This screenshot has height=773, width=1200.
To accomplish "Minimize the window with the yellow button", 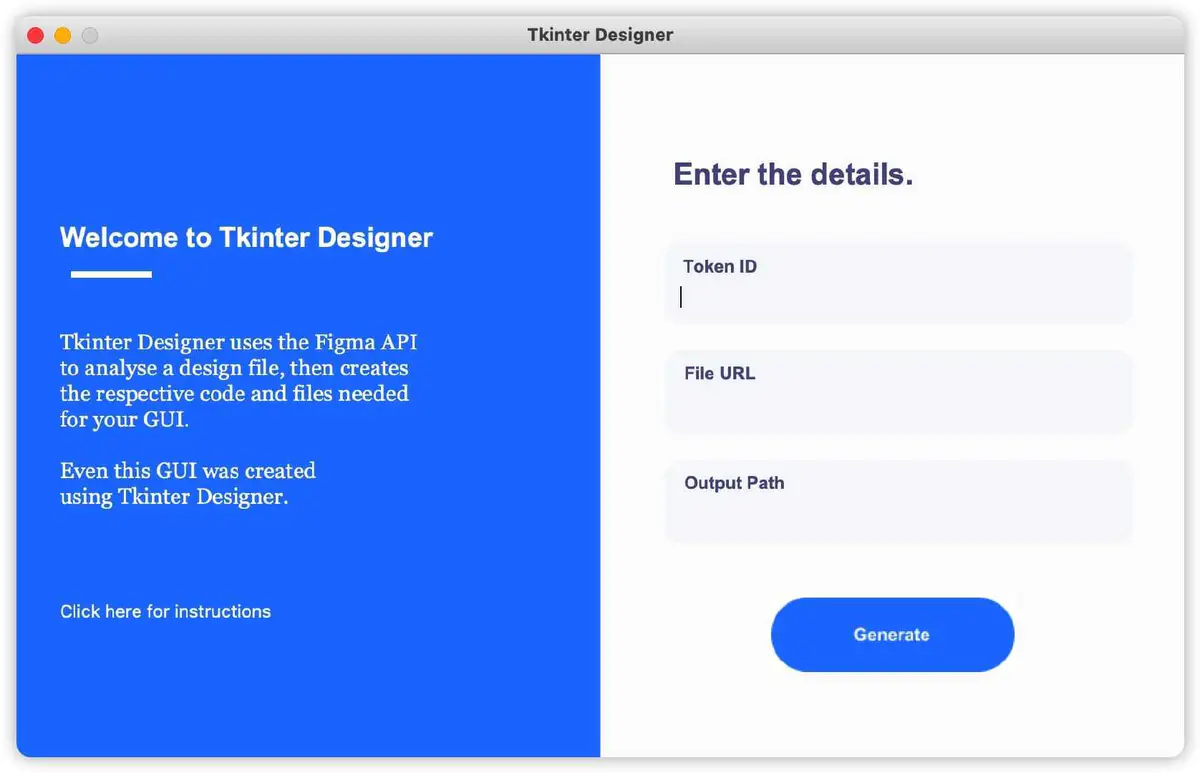I will click(x=62, y=35).
